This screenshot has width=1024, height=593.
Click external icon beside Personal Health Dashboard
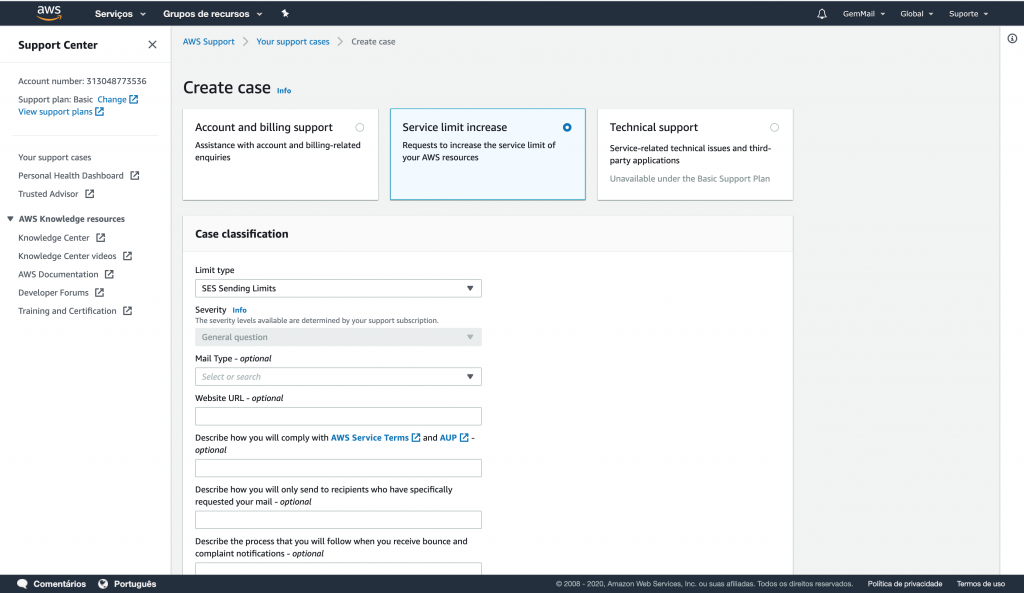tap(135, 176)
